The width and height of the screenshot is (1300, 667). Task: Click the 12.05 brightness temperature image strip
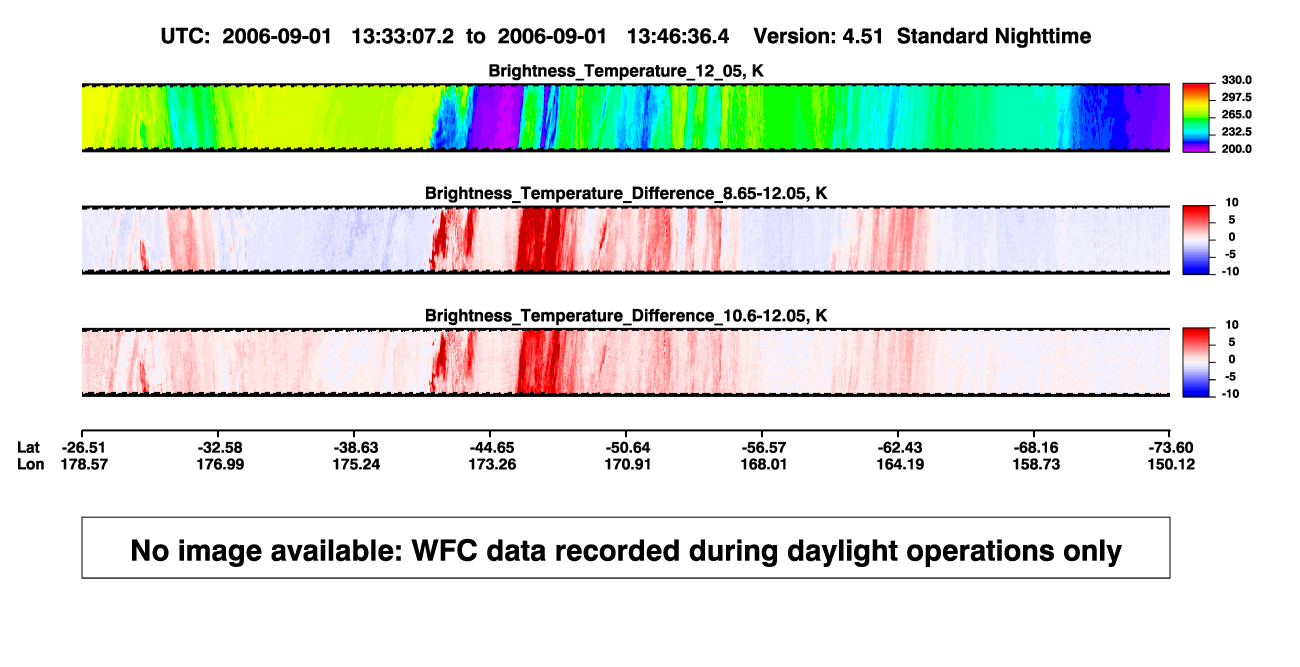pos(625,117)
